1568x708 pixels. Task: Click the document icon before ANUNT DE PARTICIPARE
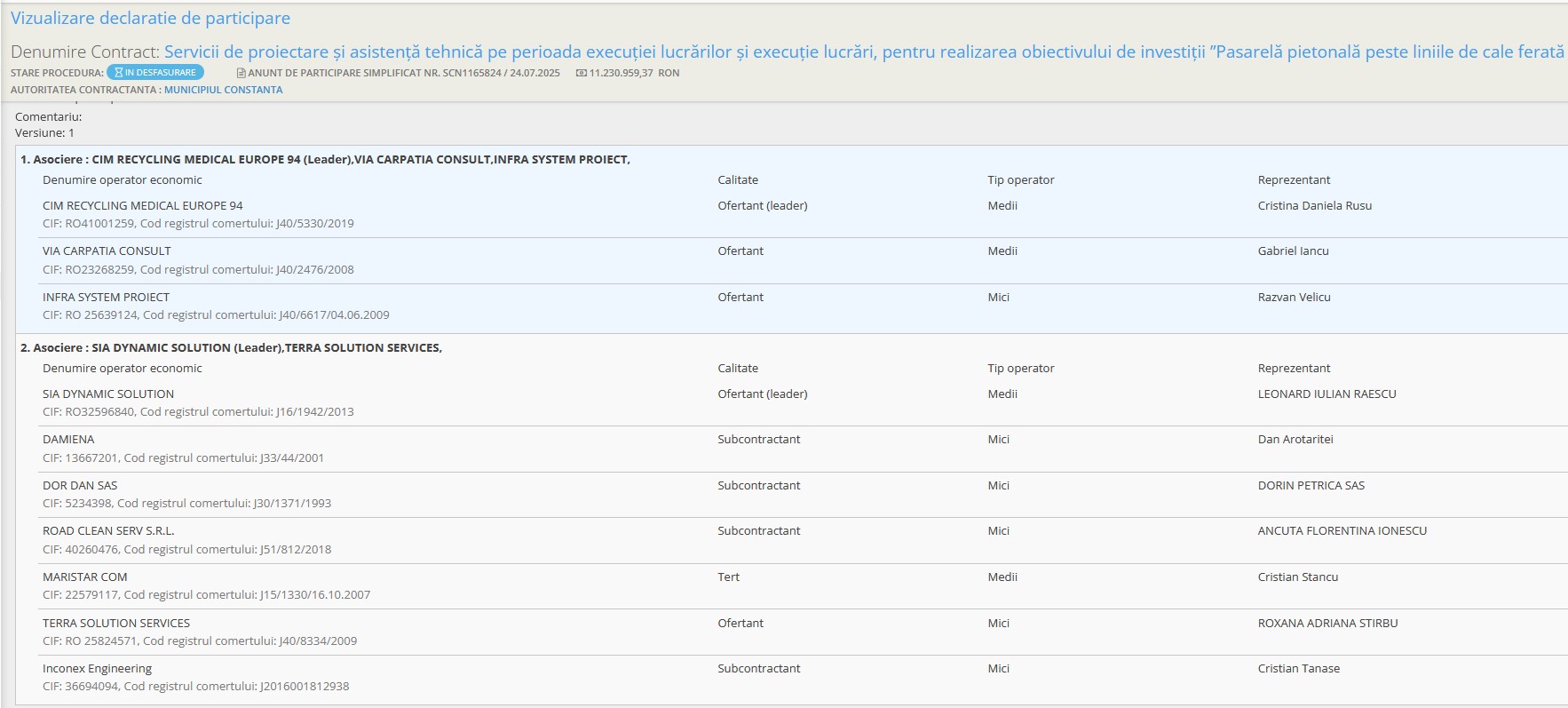point(241,73)
